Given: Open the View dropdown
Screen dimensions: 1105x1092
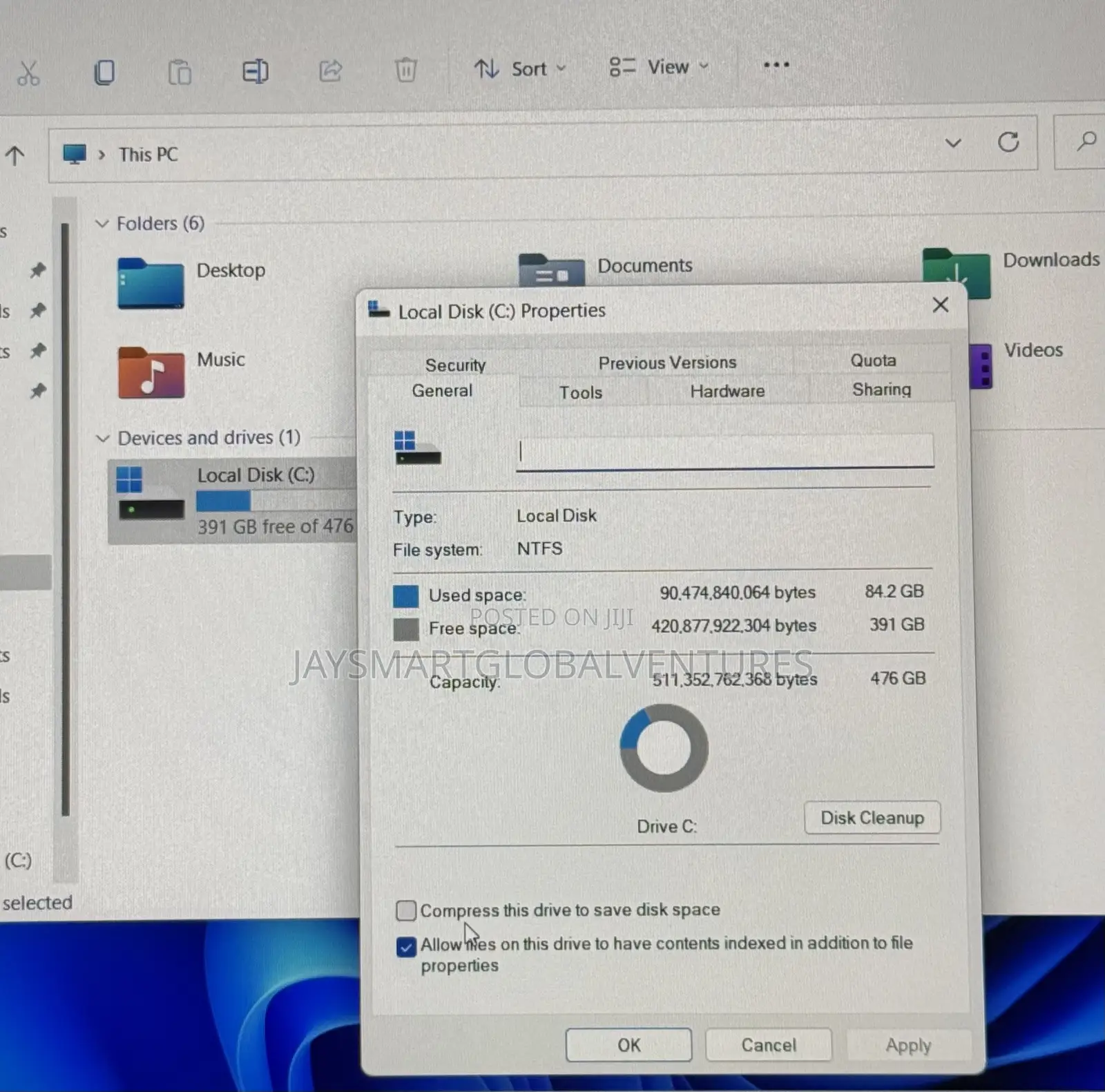Looking at the screenshot, I should coord(660,67).
